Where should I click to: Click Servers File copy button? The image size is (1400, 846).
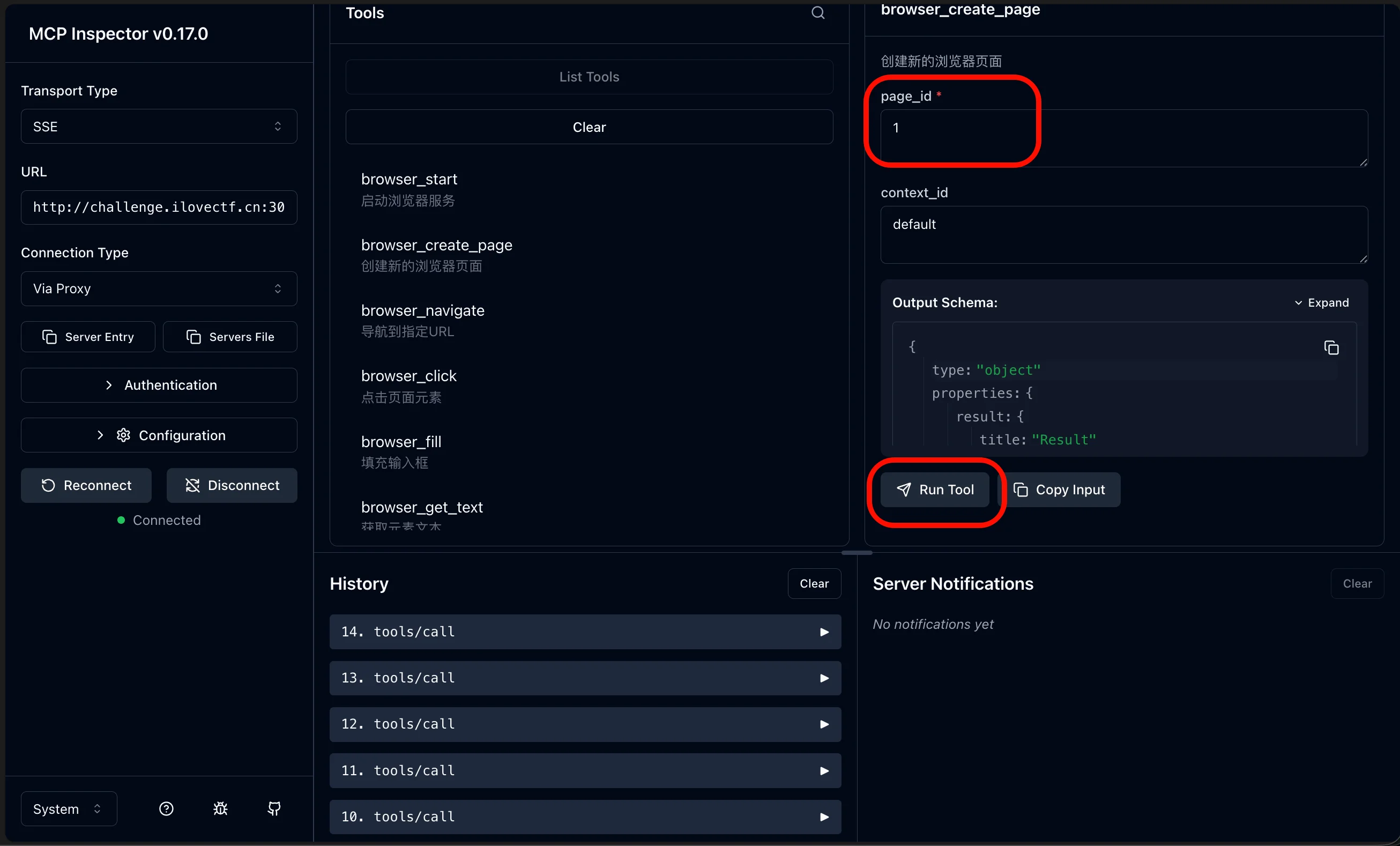pos(230,337)
